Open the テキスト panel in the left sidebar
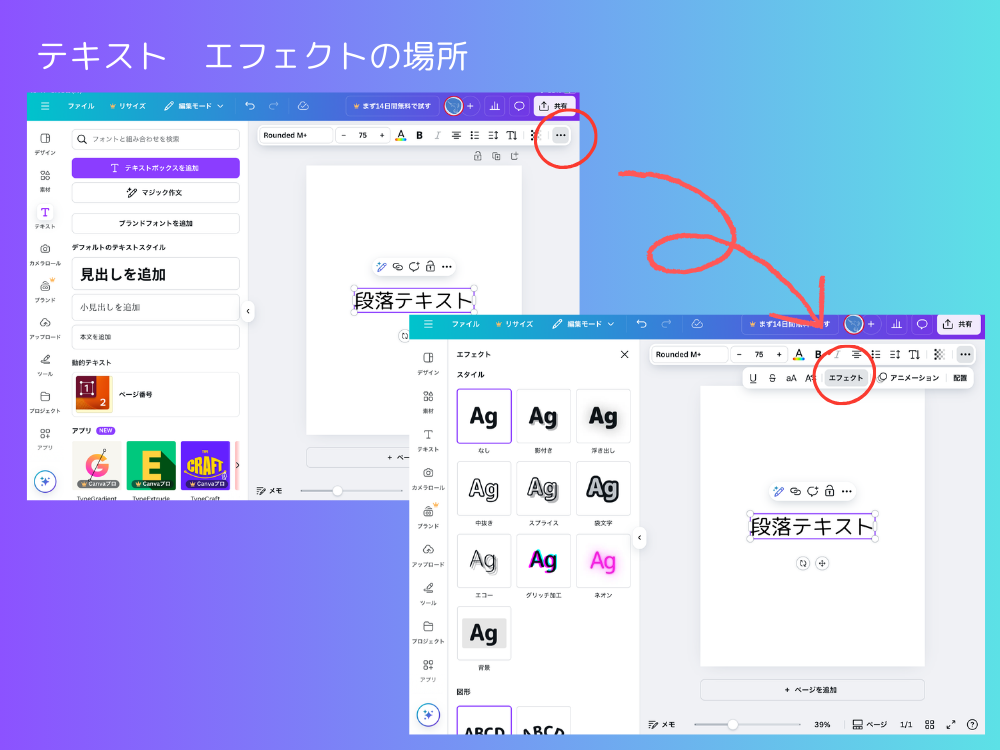The width and height of the screenshot is (1000, 750). [x=45, y=212]
